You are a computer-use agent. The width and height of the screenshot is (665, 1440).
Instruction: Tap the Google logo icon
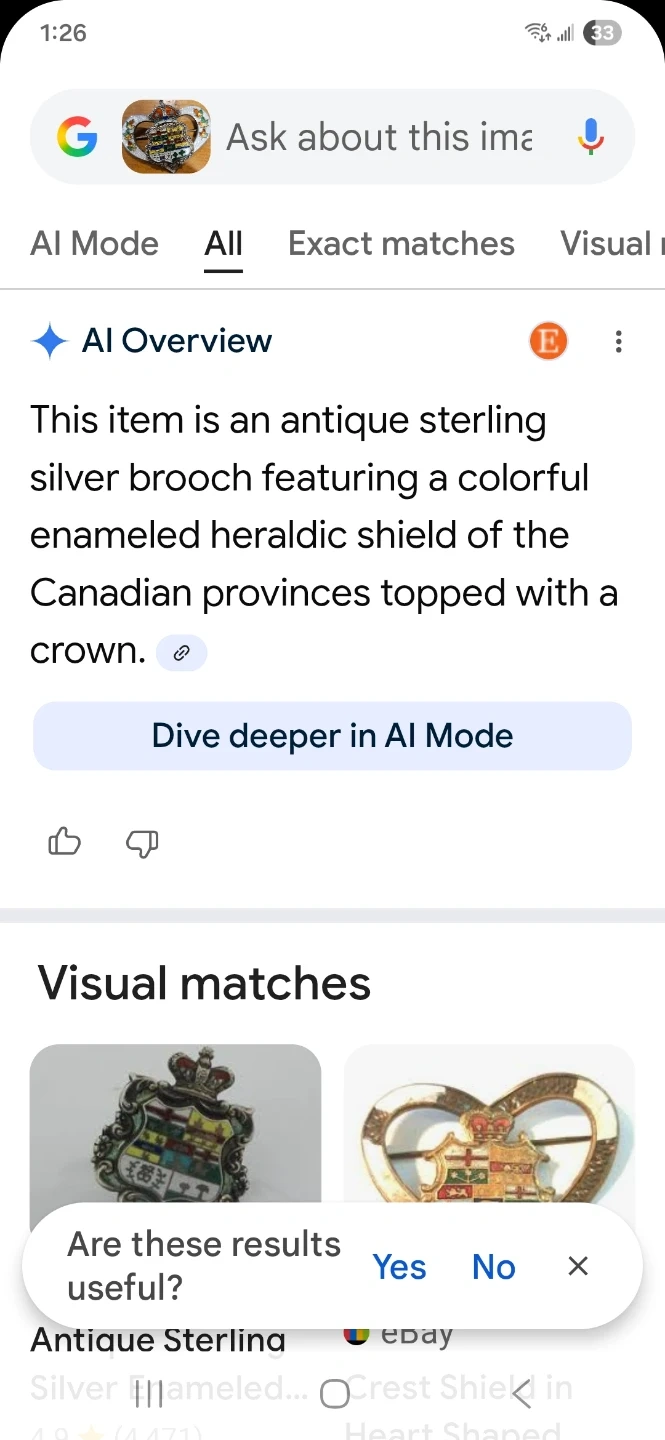(77, 137)
